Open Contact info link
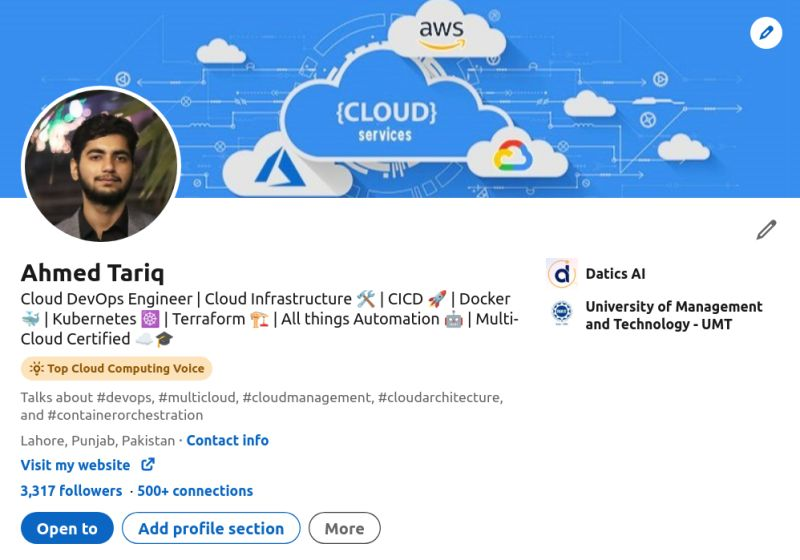 (228, 440)
